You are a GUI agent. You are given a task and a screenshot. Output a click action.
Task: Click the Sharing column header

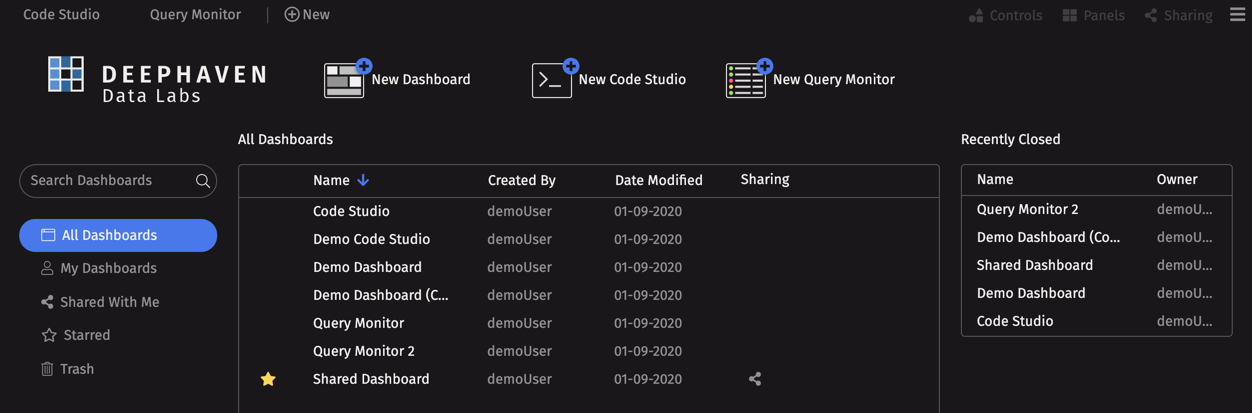click(765, 179)
